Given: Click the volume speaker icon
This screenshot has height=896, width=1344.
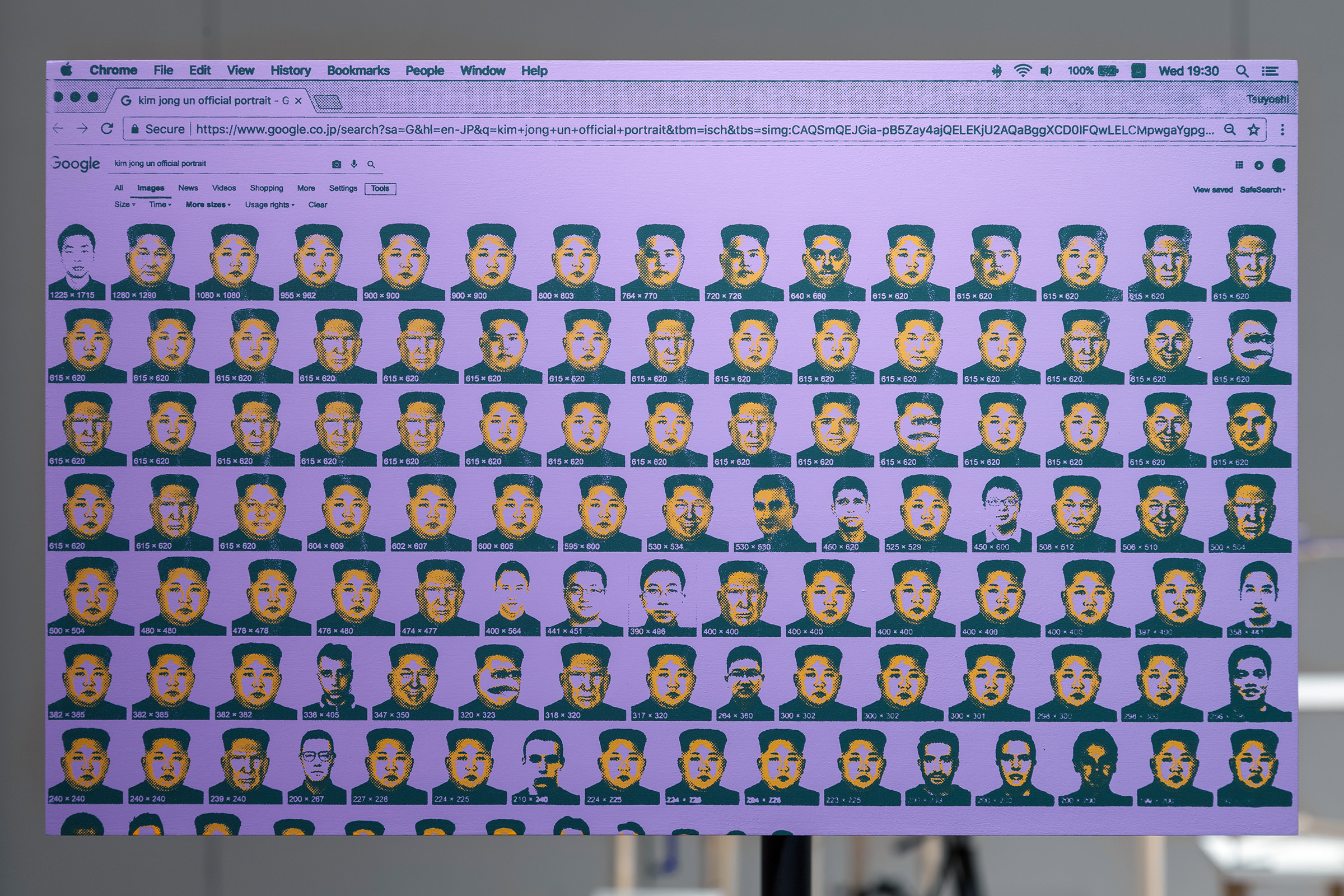Looking at the screenshot, I should 1046,71.
